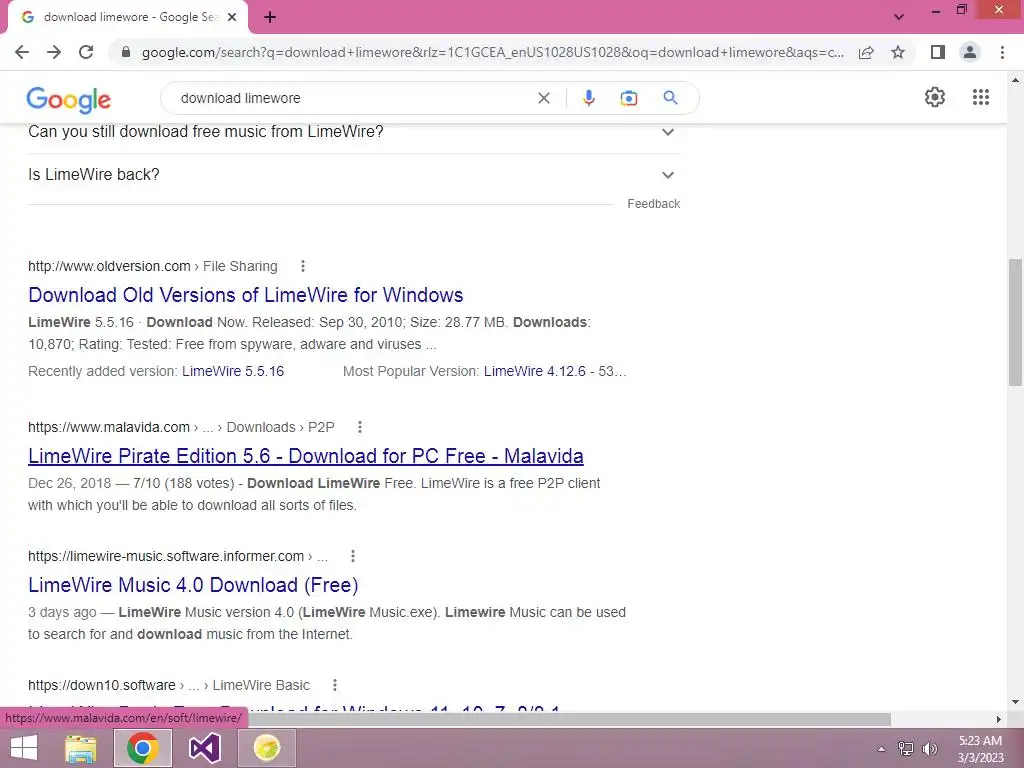1024x768 pixels.
Task: Open the network tray icon
Action: (x=905, y=748)
